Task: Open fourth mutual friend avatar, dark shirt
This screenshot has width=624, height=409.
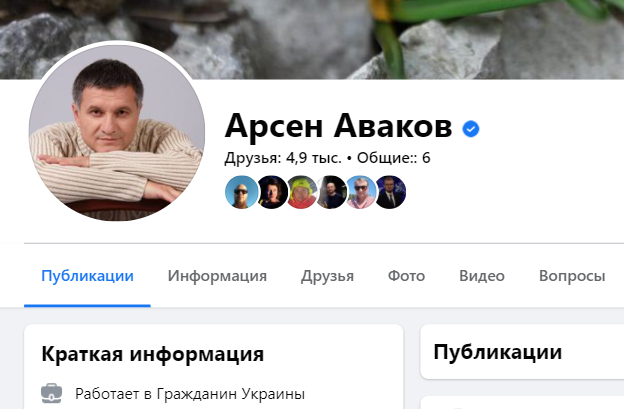Action: click(332, 192)
